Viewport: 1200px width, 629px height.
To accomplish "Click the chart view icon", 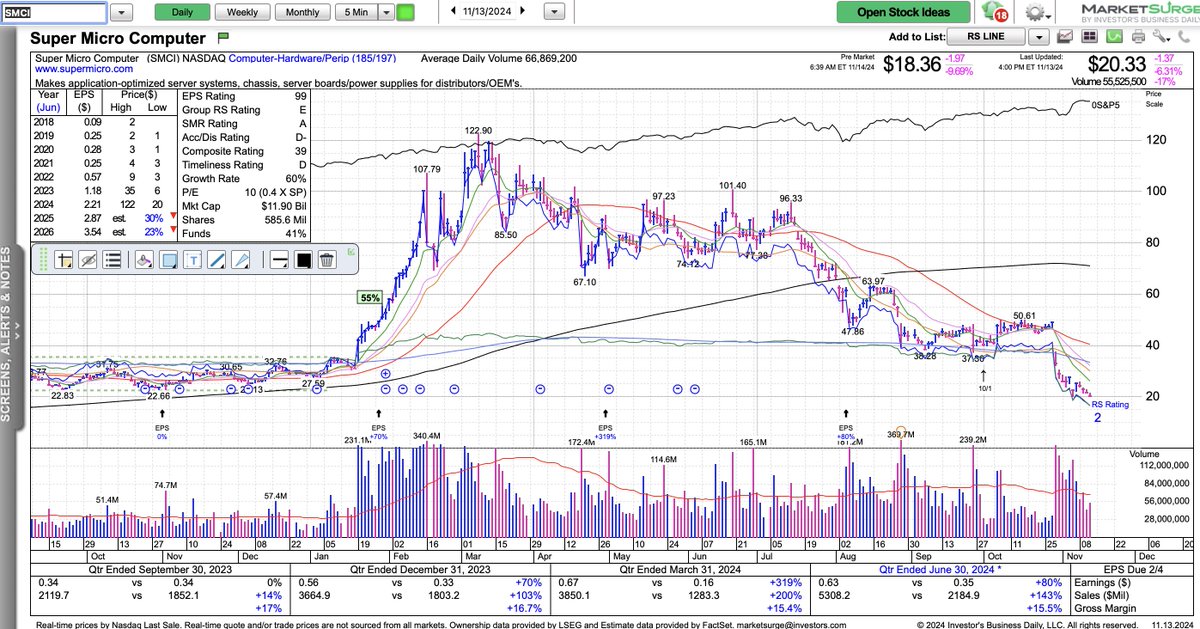I will [1065, 37].
